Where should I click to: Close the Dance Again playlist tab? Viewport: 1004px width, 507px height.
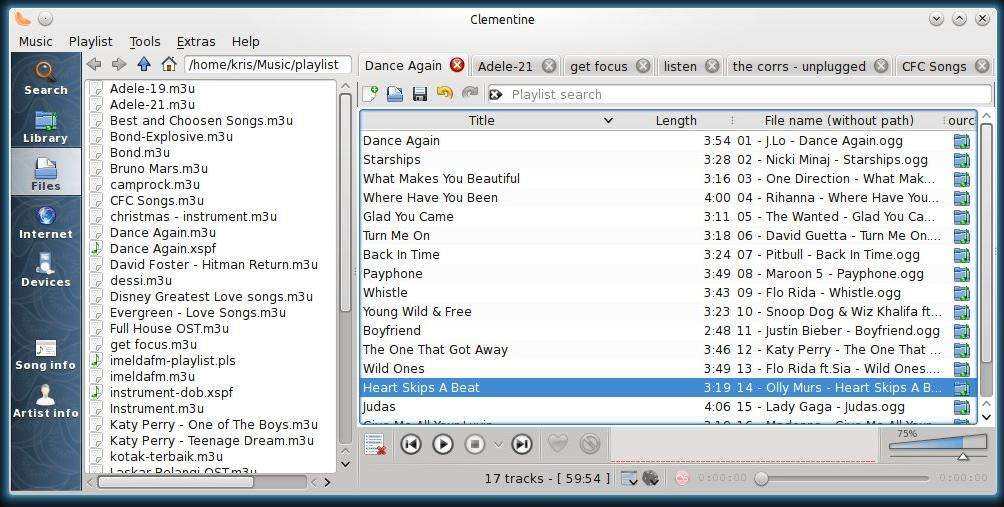[x=457, y=65]
